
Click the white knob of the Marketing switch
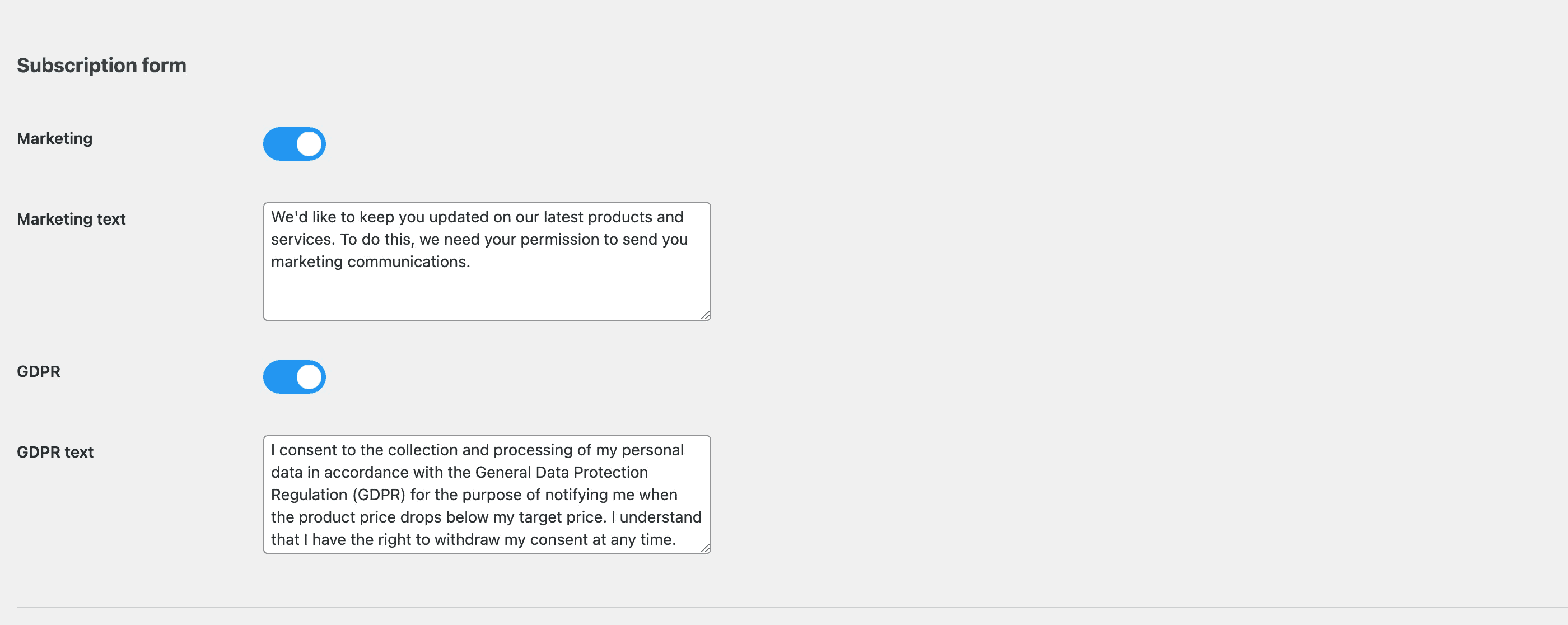click(309, 144)
